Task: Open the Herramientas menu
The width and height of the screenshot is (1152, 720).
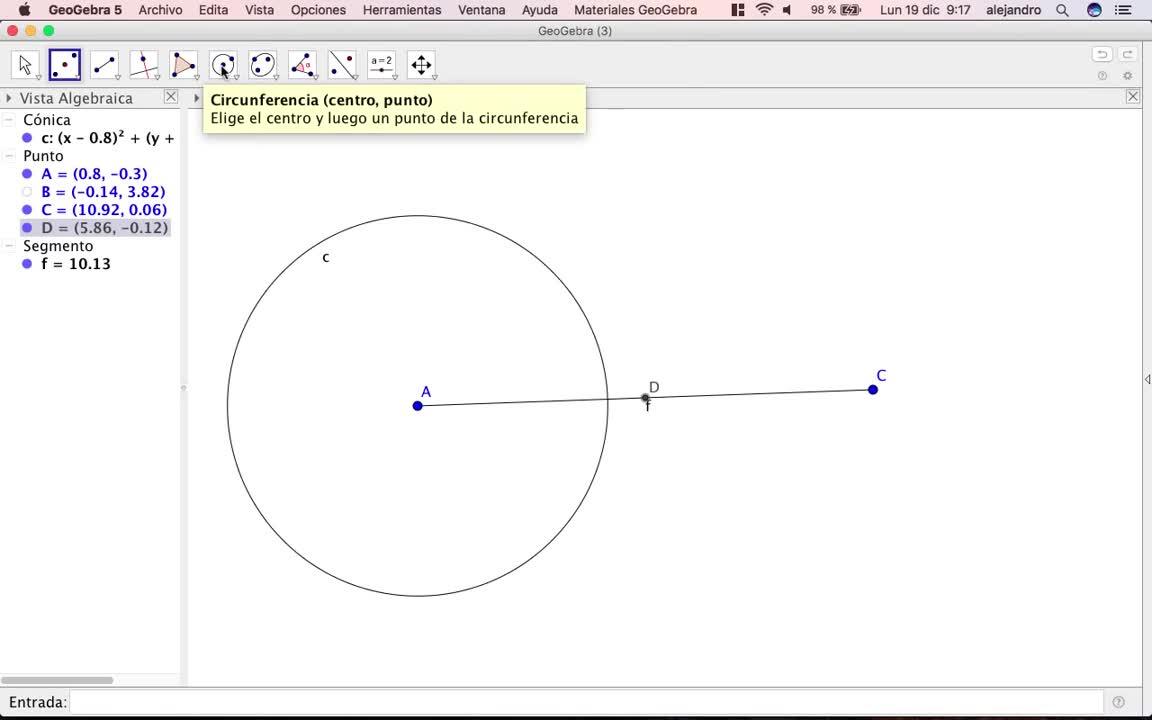Action: 402,10
